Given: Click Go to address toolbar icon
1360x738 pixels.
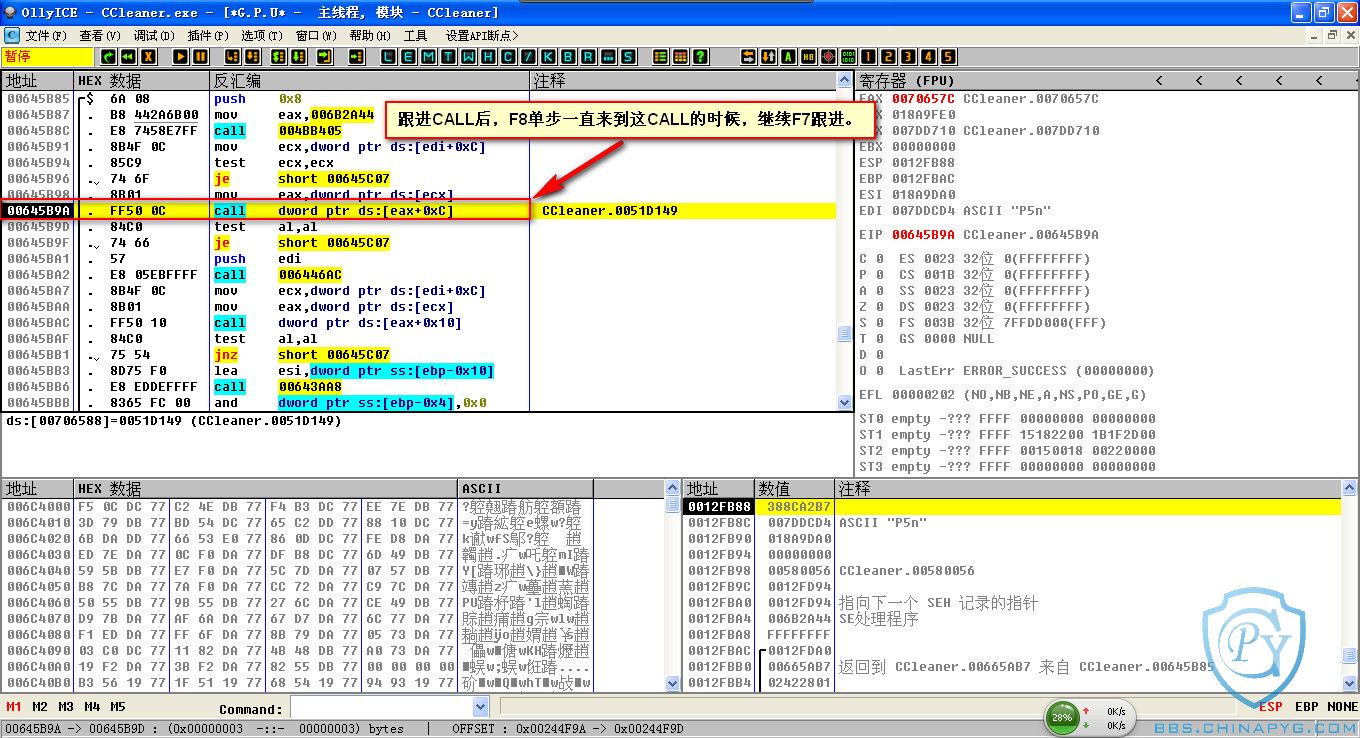Looking at the screenshot, I should point(357,57).
